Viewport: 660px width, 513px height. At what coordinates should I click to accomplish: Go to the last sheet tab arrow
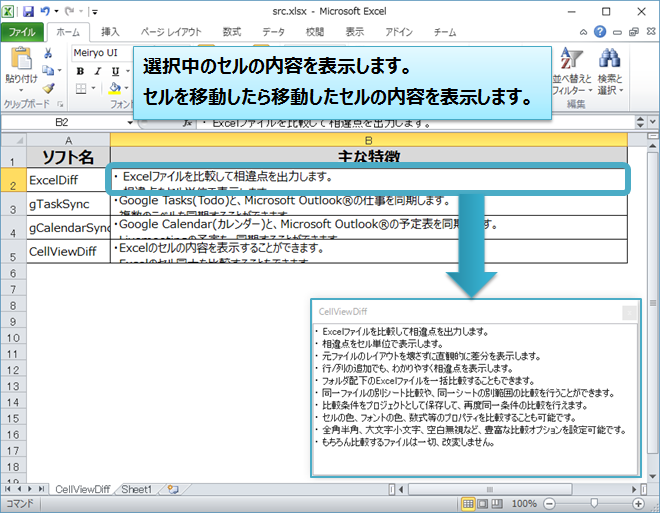pyautogui.click(x=41, y=489)
